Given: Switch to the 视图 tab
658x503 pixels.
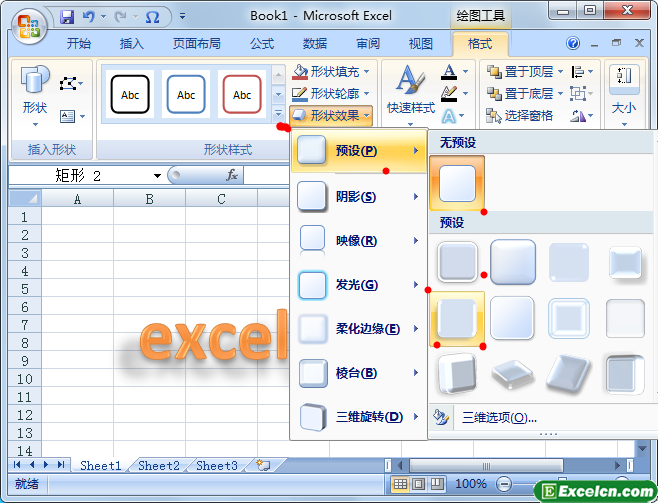Looking at the screenshot, I should [x=421, y=43].
